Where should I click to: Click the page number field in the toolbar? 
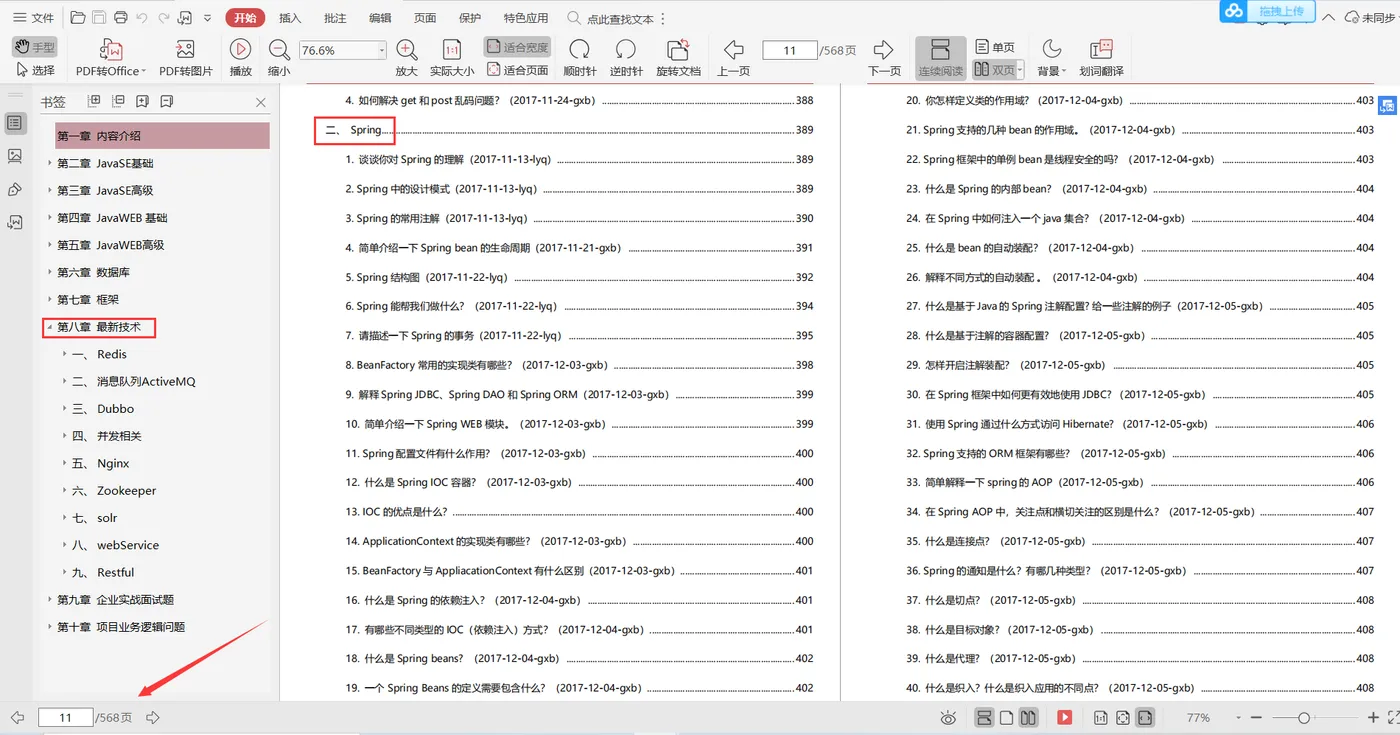(789, 50)
